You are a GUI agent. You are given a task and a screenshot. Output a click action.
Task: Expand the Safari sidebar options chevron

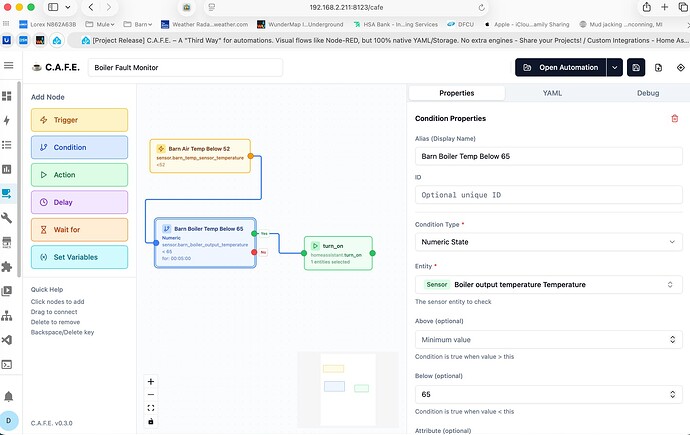tap(68, 7)
